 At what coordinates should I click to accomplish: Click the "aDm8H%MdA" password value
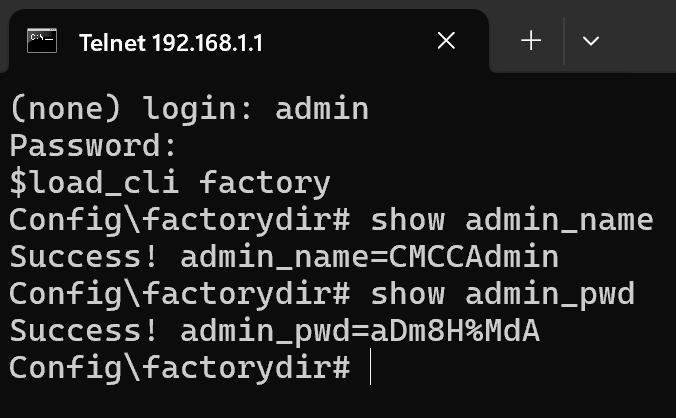click(x=455, y=331)
